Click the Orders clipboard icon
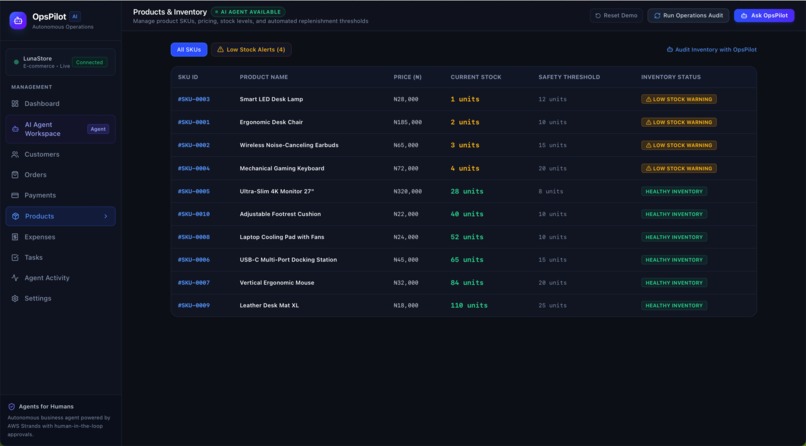Image resolution: width=806 pixels, height=446 pixels. tap(15, 175)
